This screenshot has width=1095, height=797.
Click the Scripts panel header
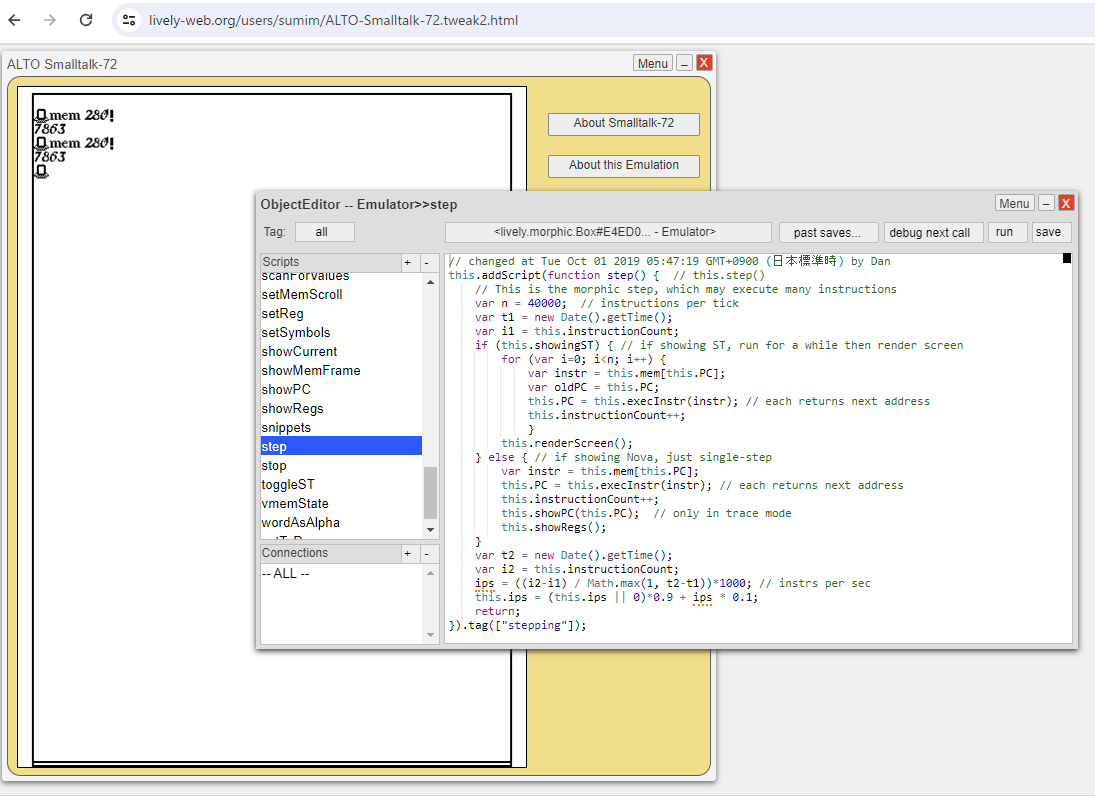coord(330,262)
